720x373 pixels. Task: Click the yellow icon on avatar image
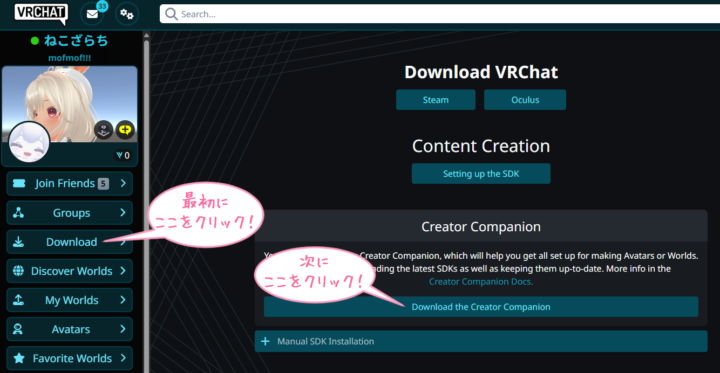125,130
